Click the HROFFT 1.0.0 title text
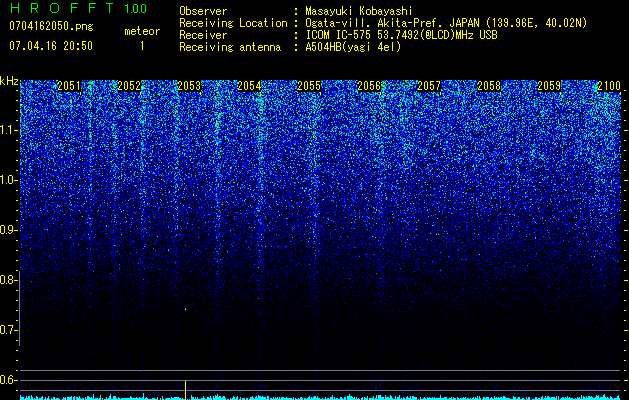Screen dimensions: 629x400 coord(78,8)
